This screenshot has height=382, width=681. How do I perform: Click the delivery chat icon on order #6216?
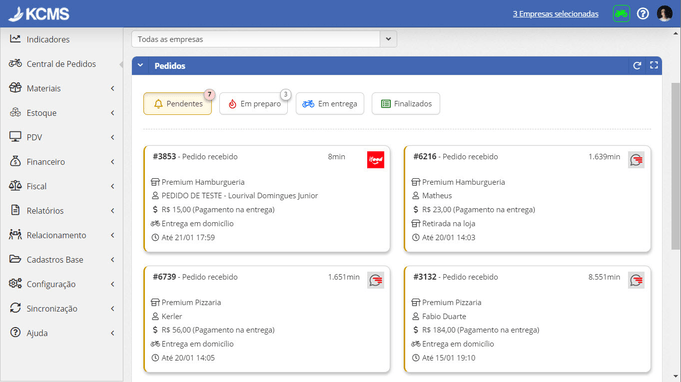click(636, 160)
